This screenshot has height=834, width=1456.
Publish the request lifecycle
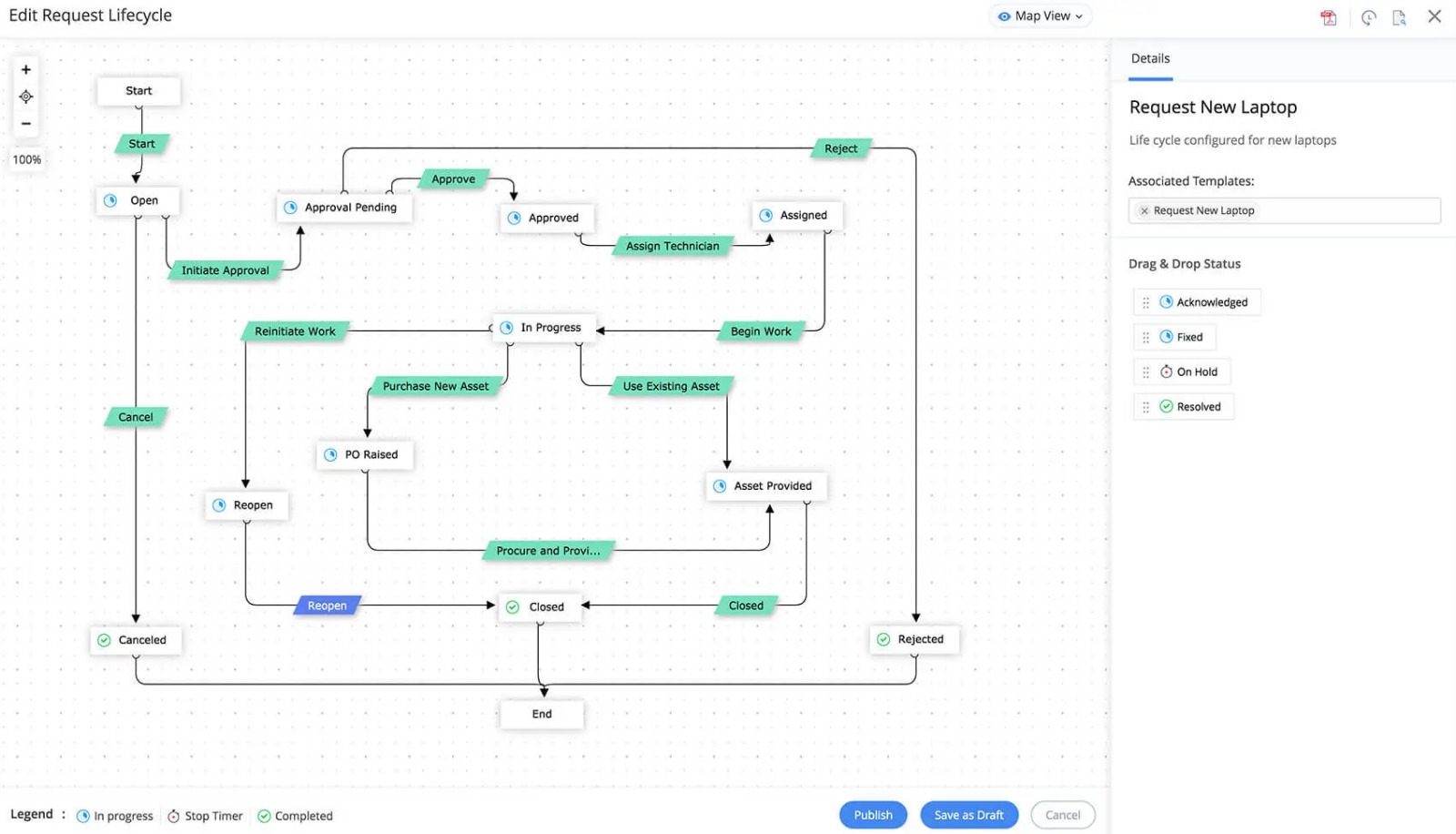click(x=873, y=815)
